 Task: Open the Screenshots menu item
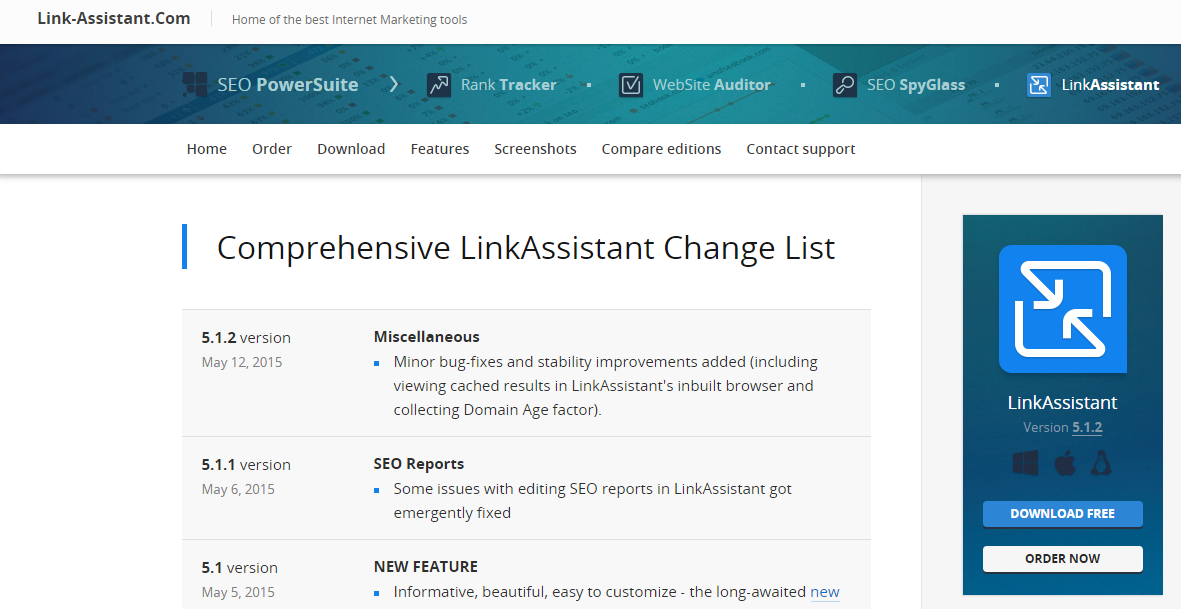tap(536, 149)
